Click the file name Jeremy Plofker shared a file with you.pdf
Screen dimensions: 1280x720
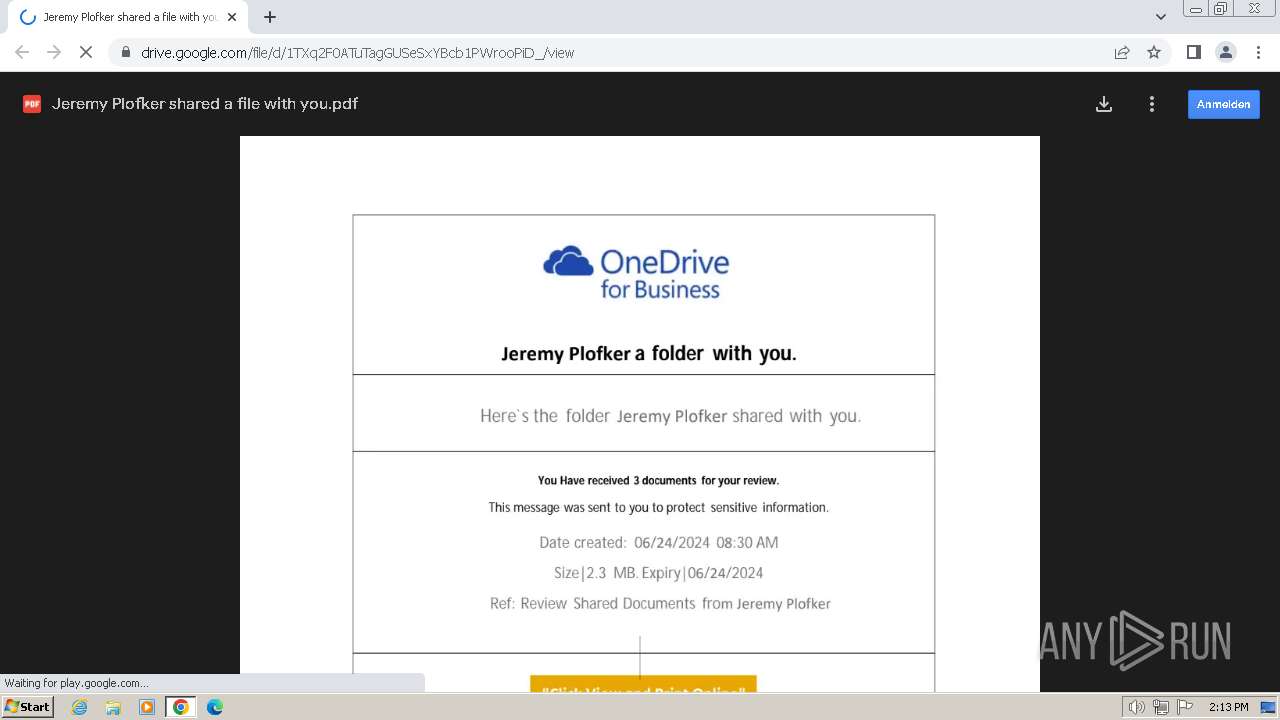click(205, 104)
